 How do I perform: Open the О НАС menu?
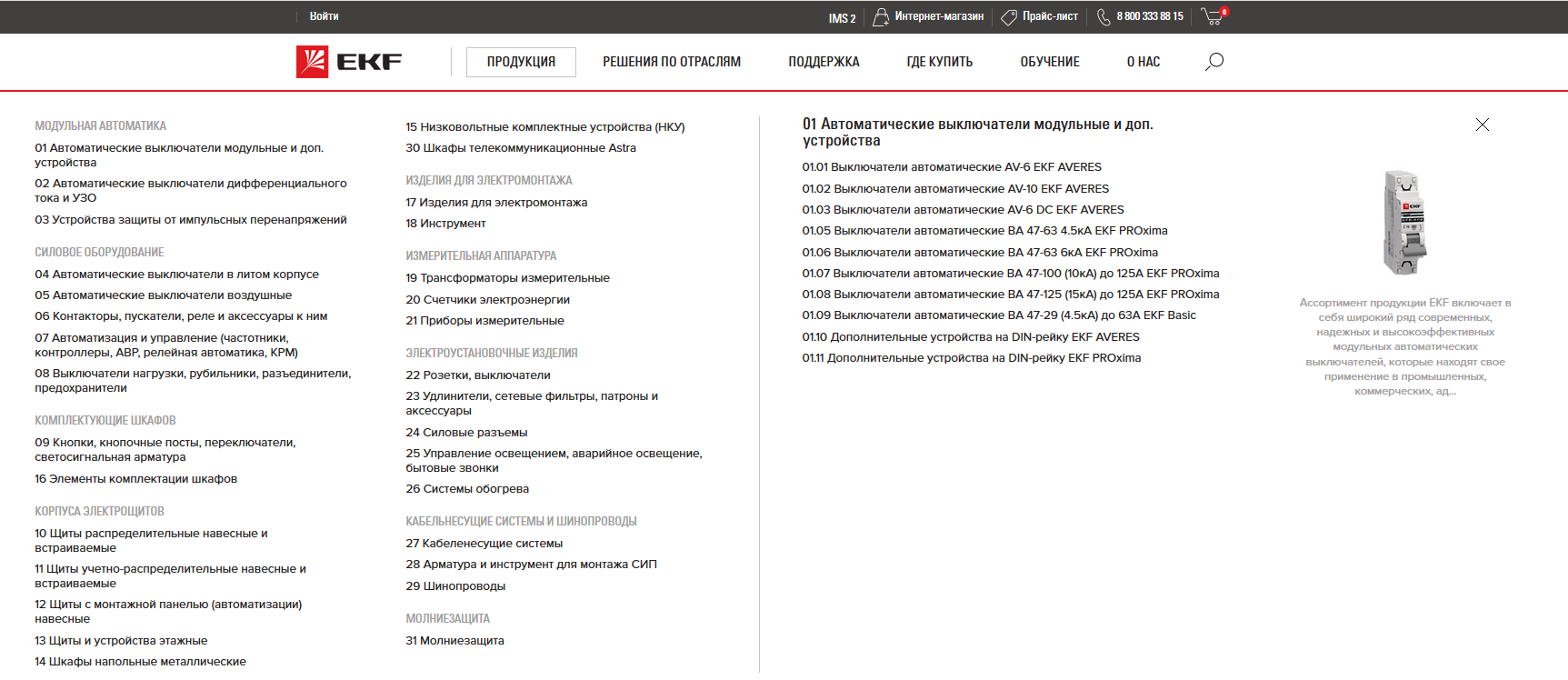pos(1144,62)
